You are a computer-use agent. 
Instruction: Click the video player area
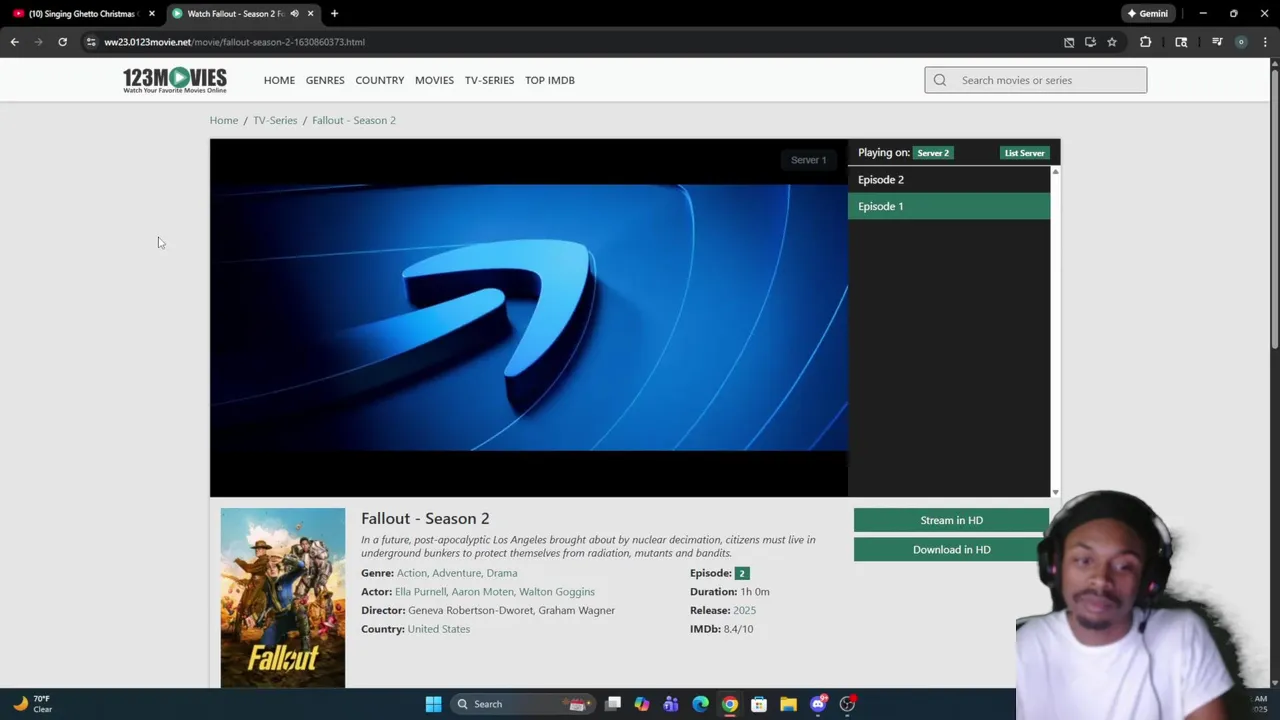[x=529, y=318]
